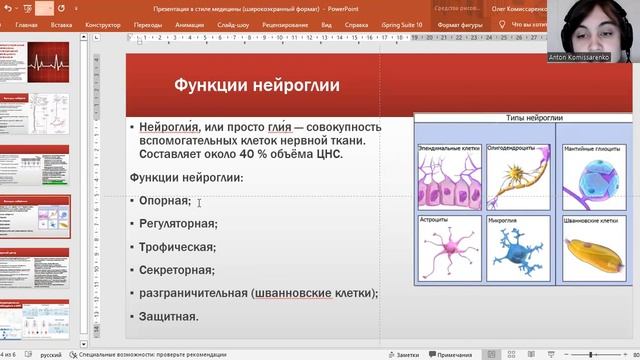Screen dimensions: 640x360
Task: Click the Астроциты cell image
Action: pyautogui.click(x=450, y=249)
